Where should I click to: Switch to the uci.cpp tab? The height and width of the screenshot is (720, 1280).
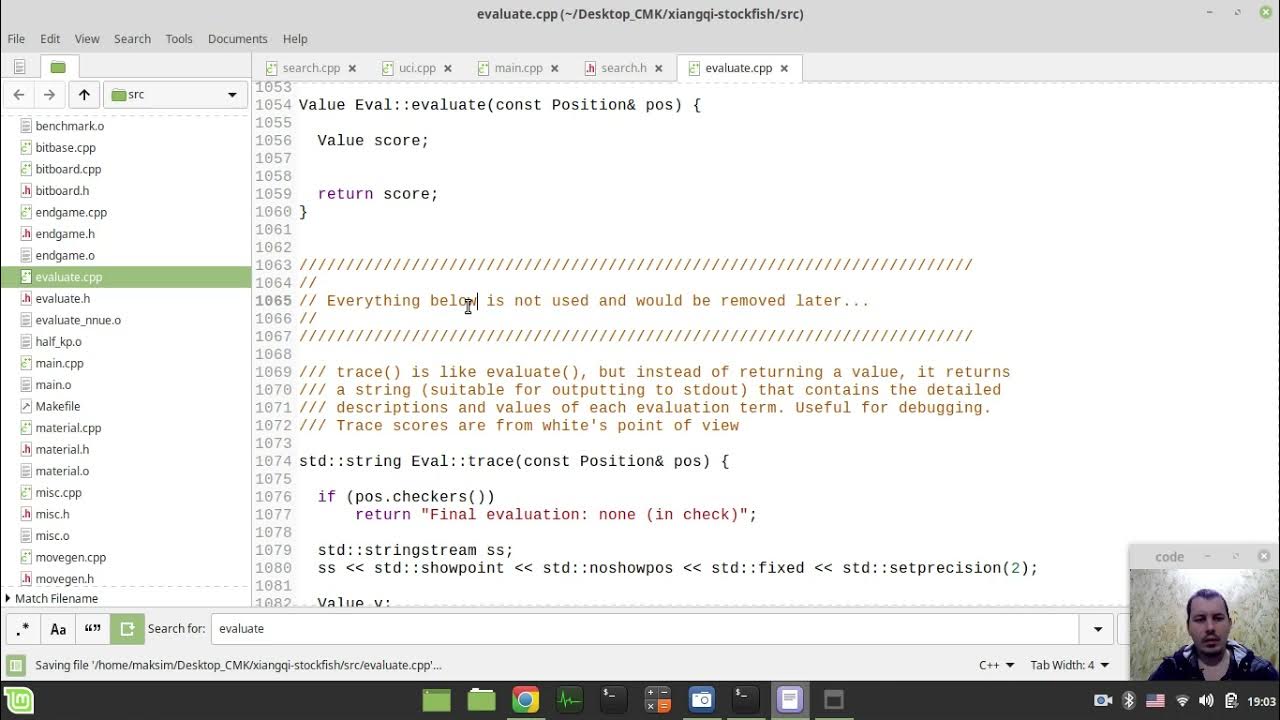click(x=417, y=68)
